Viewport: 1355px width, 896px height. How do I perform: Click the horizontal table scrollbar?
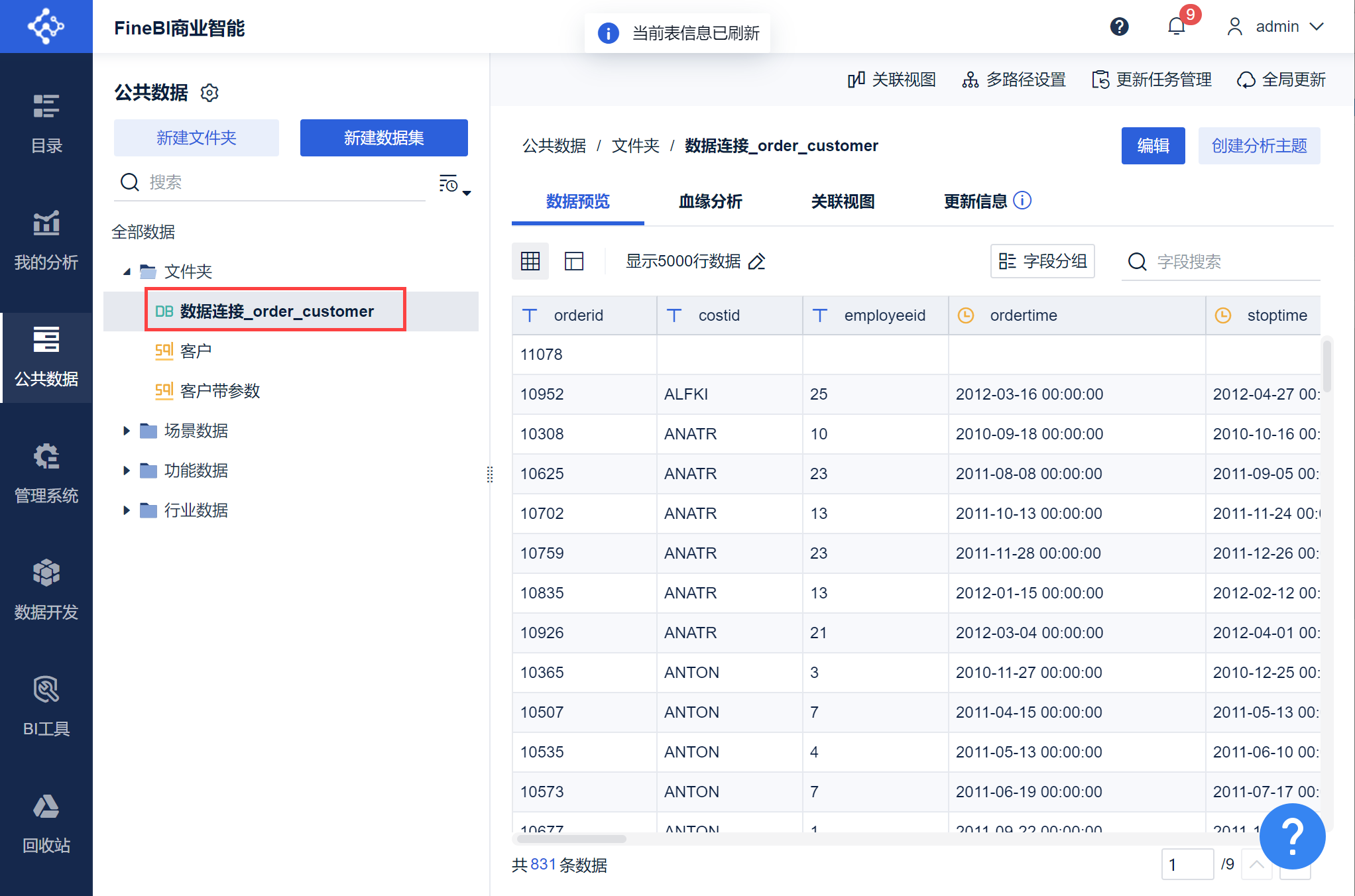(571, 839)
